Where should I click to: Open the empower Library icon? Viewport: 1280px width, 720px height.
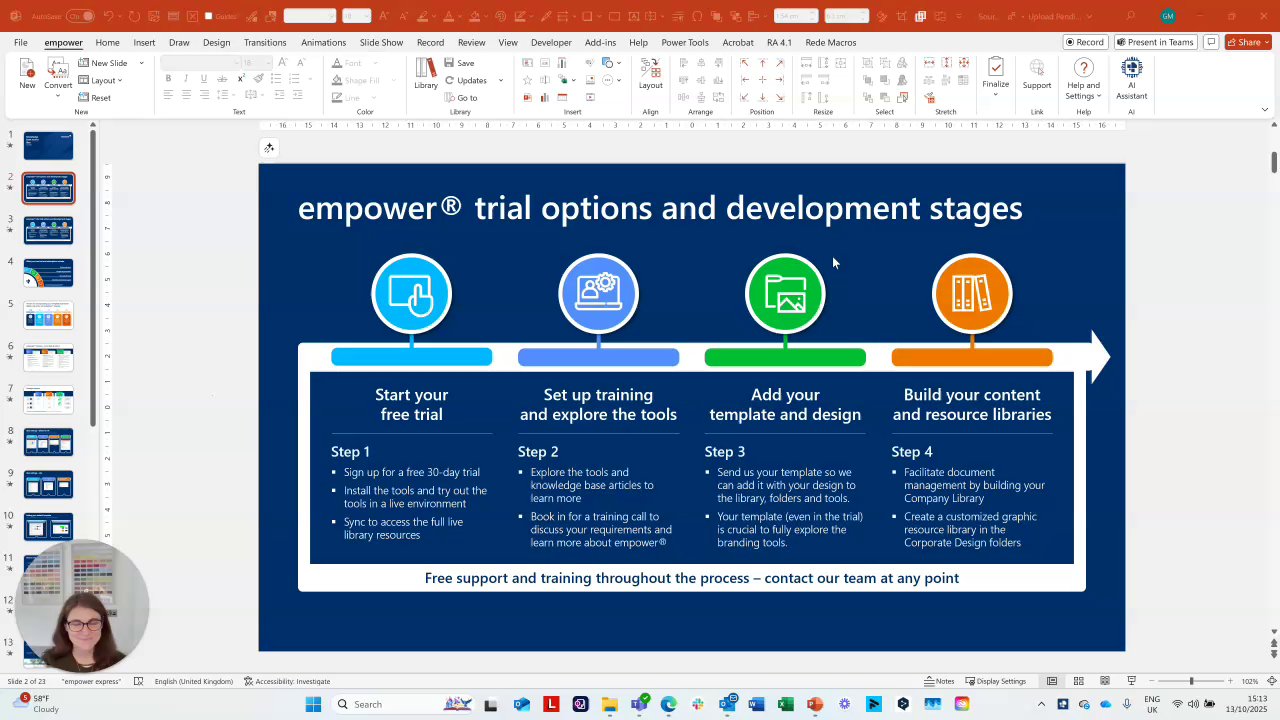(426, 73)
